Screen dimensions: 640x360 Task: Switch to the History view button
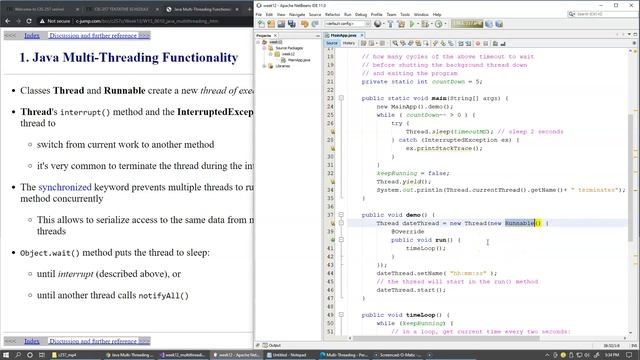[x=349, y=43]
